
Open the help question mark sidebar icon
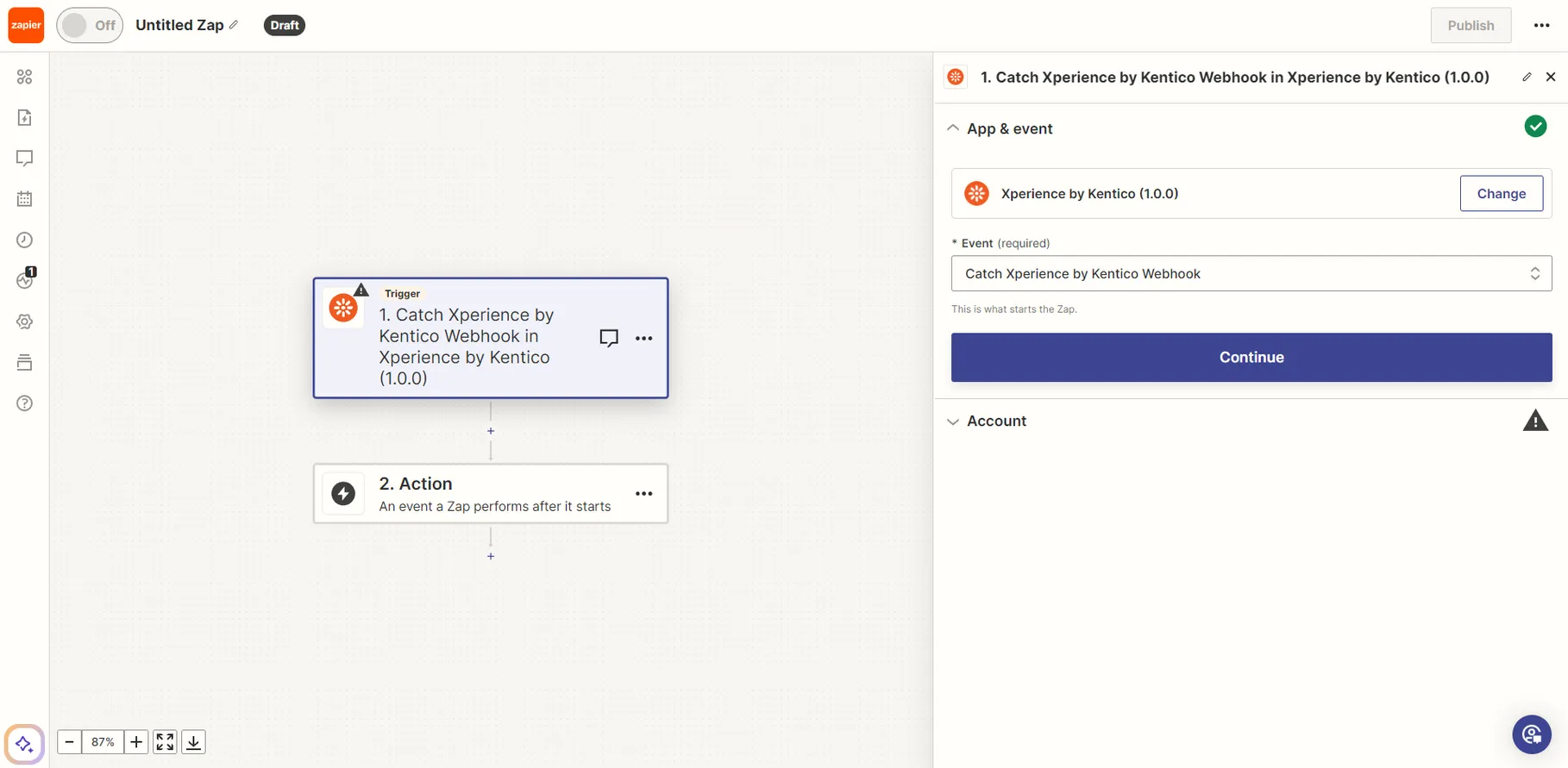click(24, 403)
